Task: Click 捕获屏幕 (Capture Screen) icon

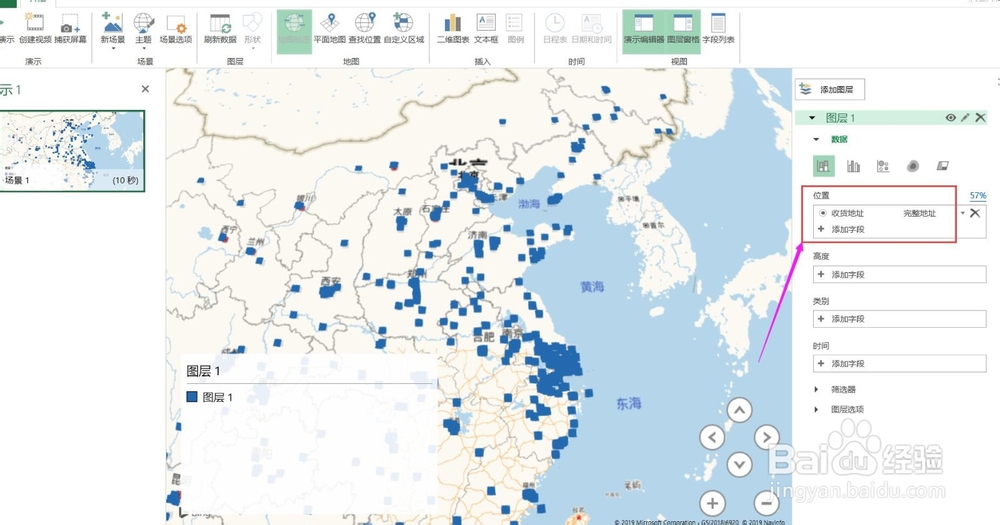Action: point(70,29)
